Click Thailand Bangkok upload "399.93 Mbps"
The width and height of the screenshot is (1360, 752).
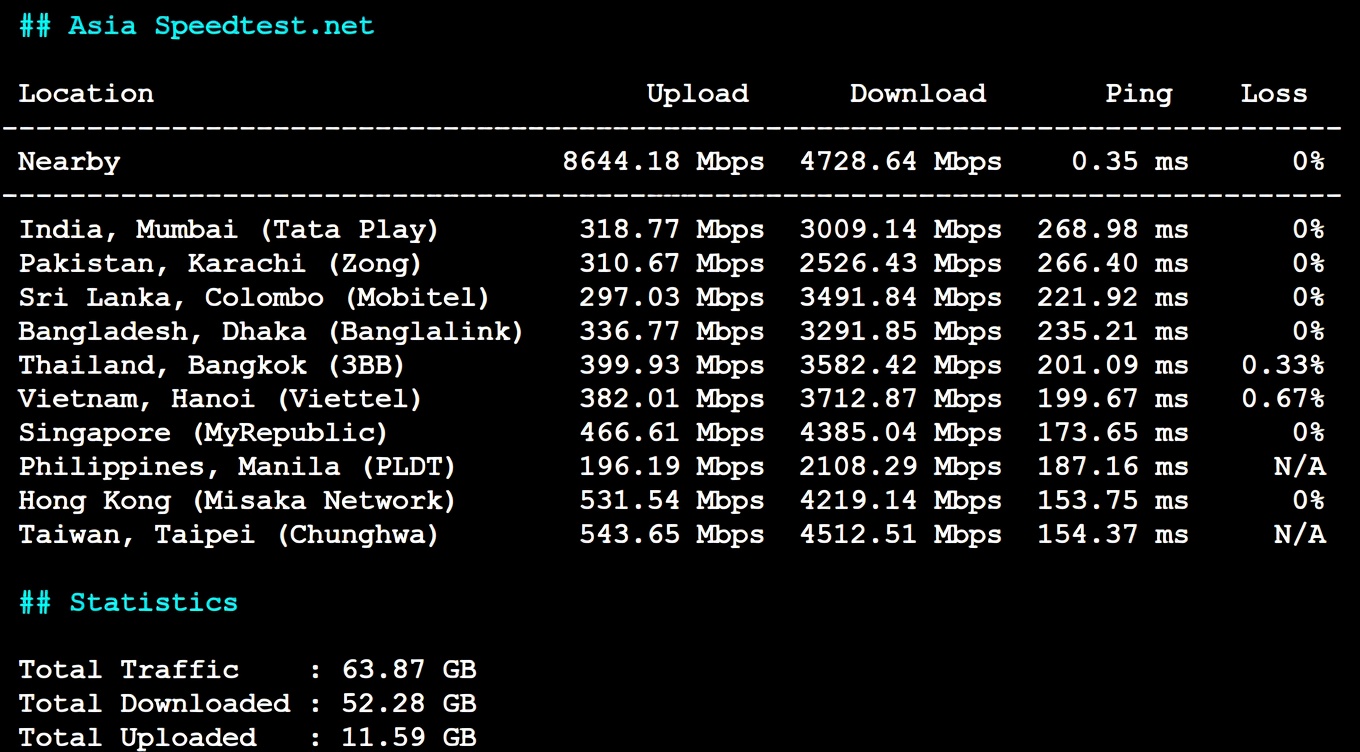pos(672,366)
